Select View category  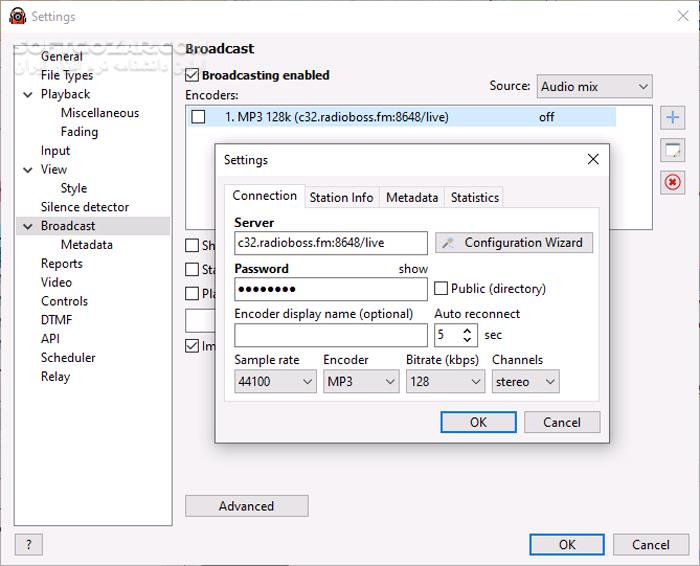tap(54, 170)
